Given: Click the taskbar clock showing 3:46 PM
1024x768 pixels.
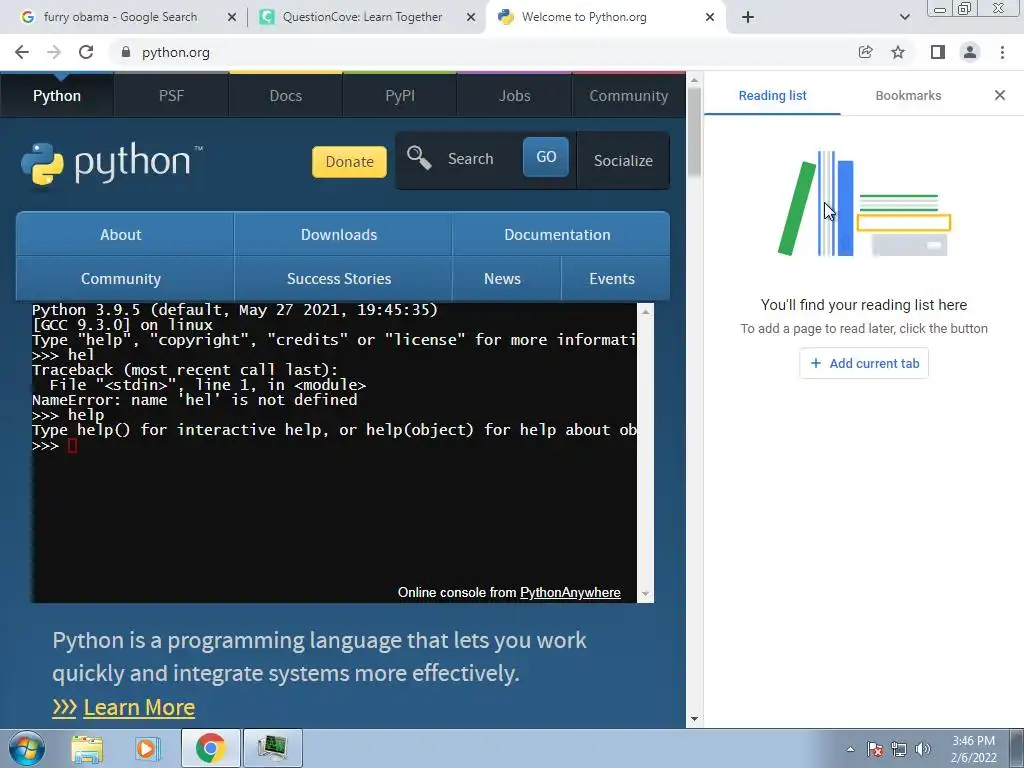Looking at the screenshot, I should point(974,749).
